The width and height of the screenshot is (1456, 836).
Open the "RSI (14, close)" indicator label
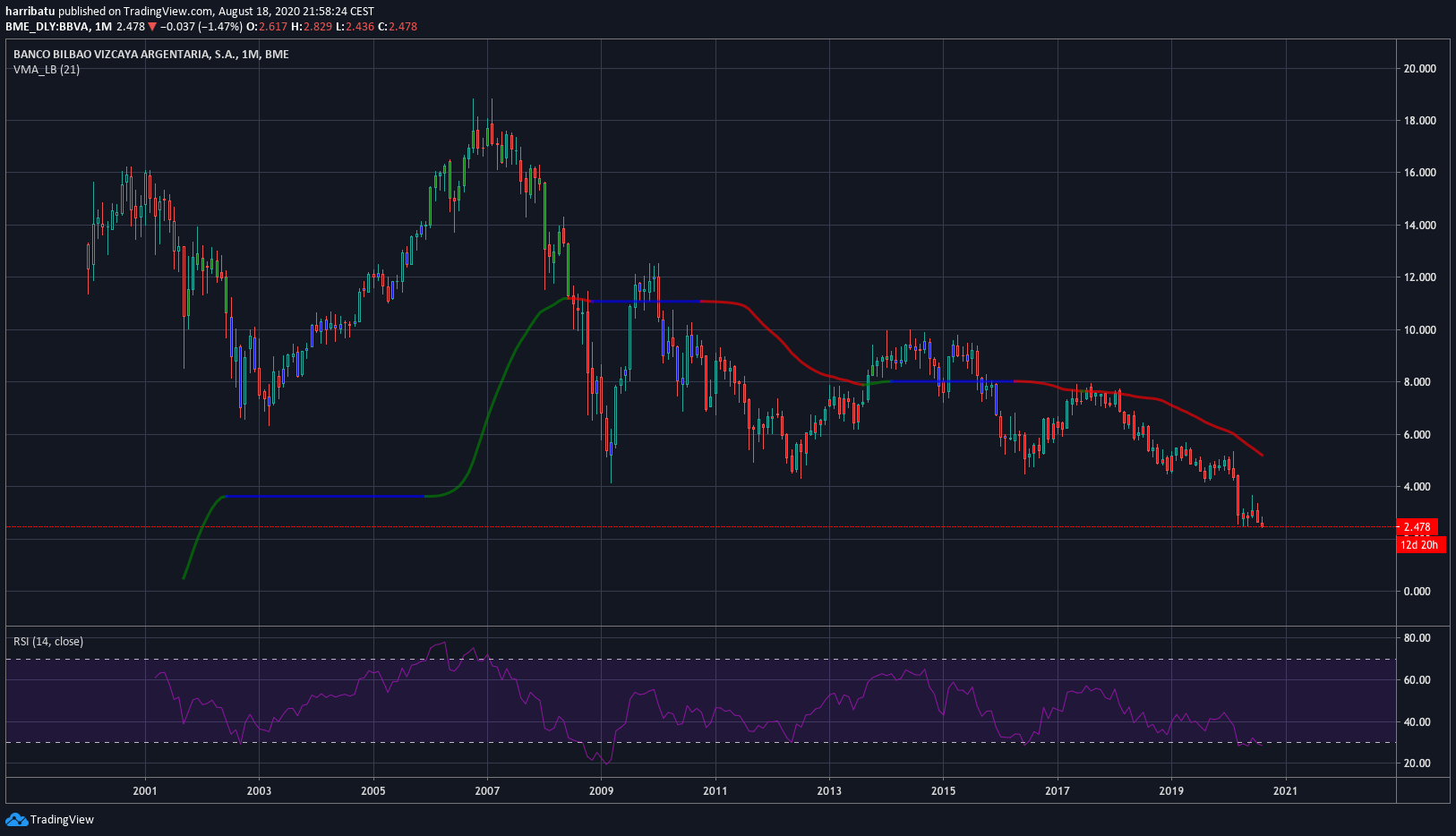[48, 642]
